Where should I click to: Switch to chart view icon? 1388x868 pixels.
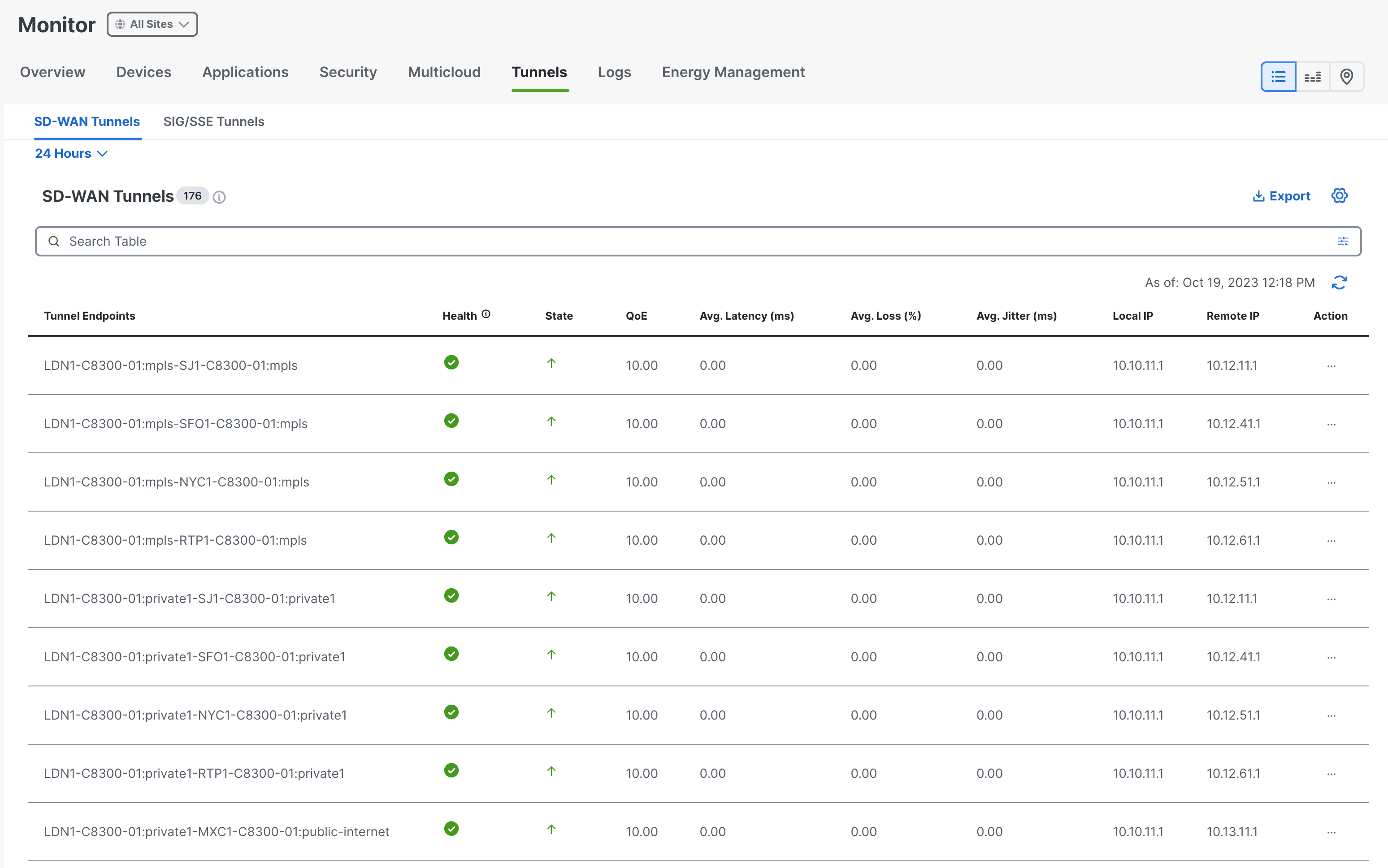1312,76
